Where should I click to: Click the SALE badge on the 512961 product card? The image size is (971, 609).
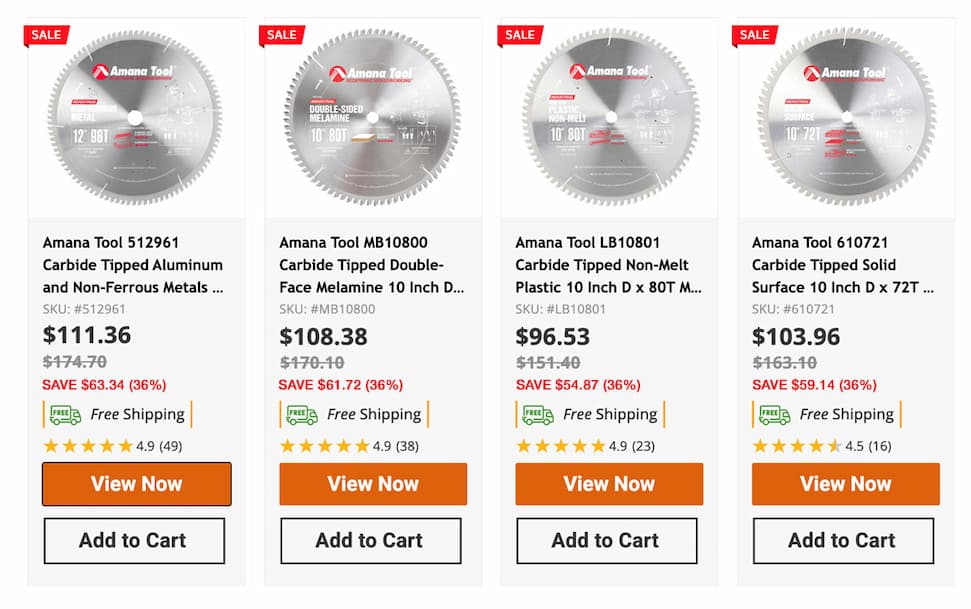point(46,34)
